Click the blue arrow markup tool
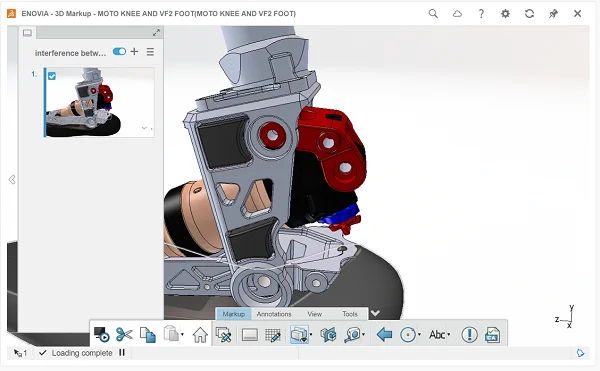Screen dimensions: 600x371 pos(384,335)
